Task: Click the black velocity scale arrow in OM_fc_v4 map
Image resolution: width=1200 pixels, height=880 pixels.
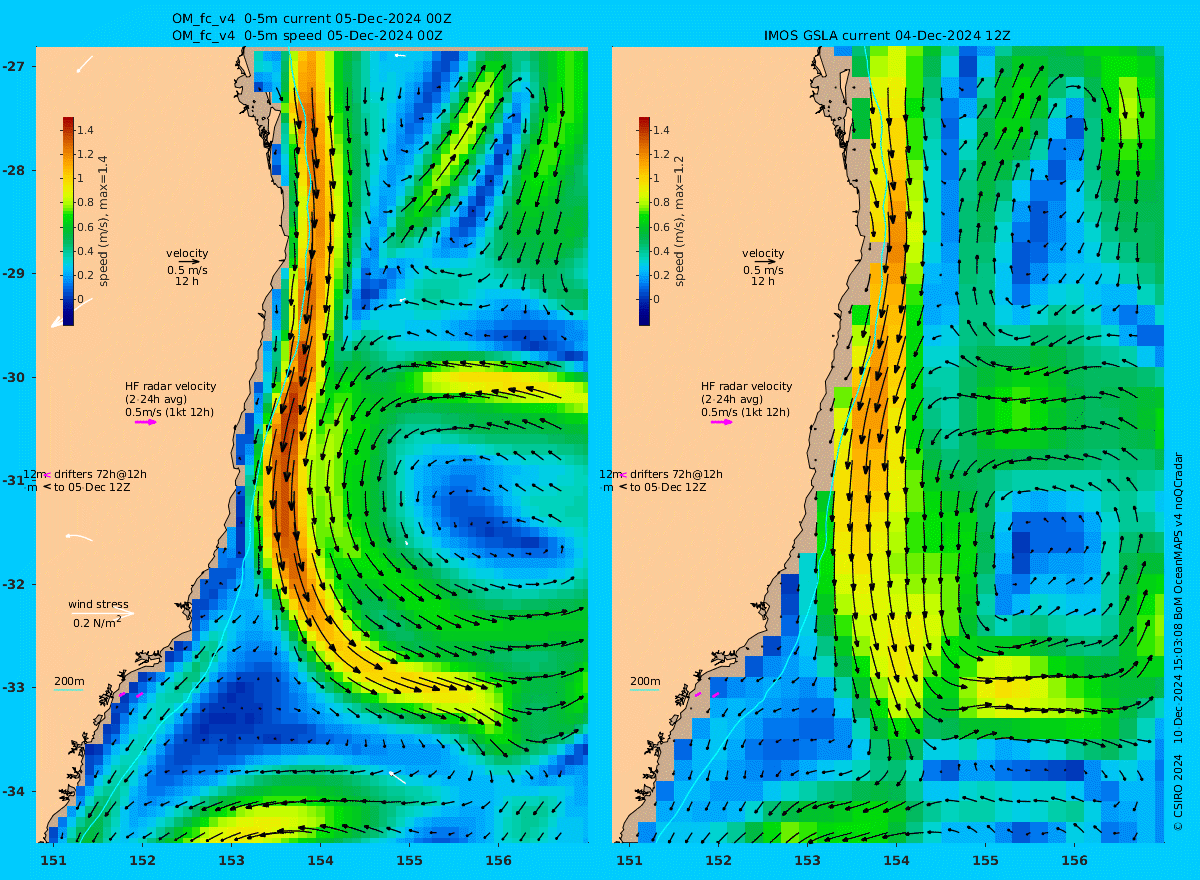Action: [x=189, y=262]
